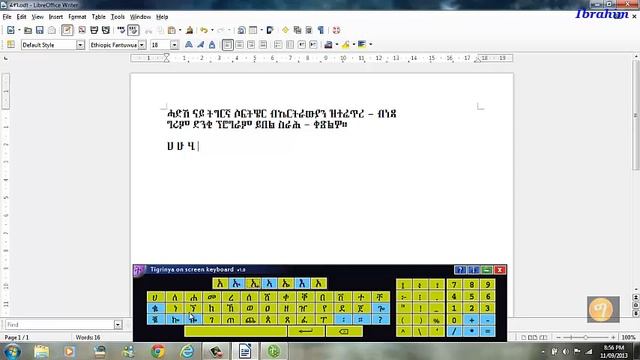Screen dimensions: 640x360
Task: Click the Backspace key on Tigrinya keyboard
Action: click(x=344, y=331)
